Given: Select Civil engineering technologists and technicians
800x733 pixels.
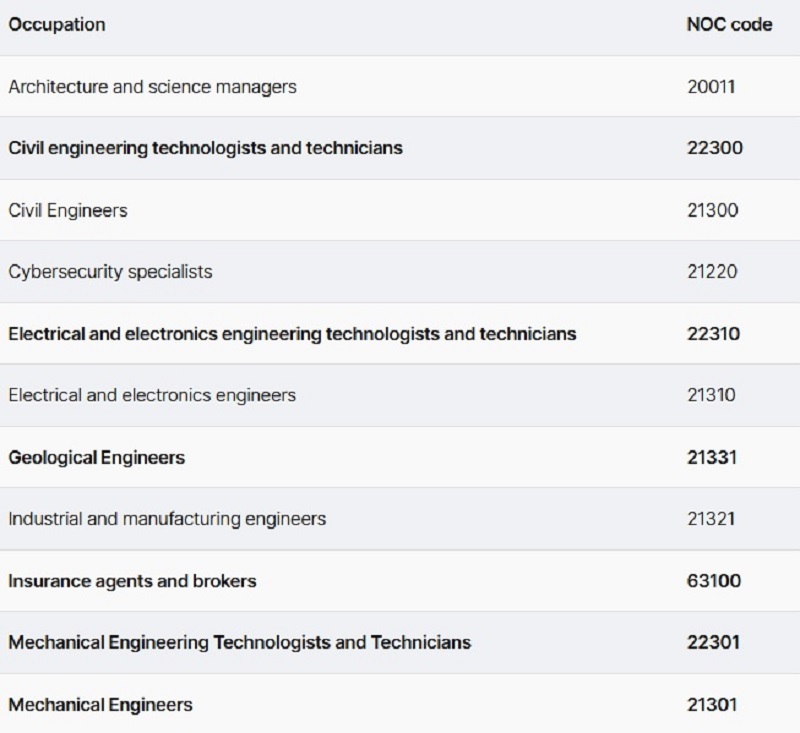Looking at the screenshot, I should click(205, 148).
